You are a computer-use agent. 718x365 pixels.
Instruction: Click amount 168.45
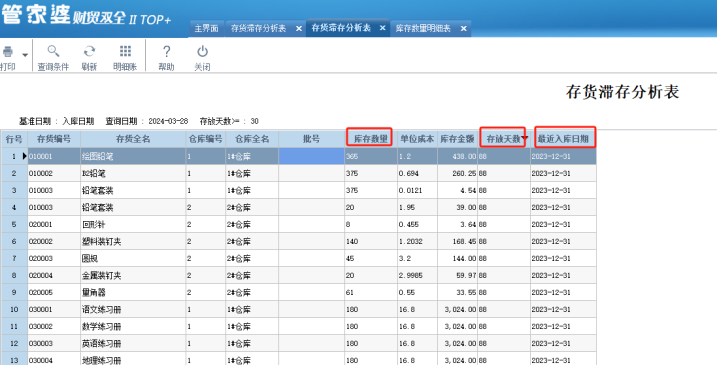coord(457,241)
